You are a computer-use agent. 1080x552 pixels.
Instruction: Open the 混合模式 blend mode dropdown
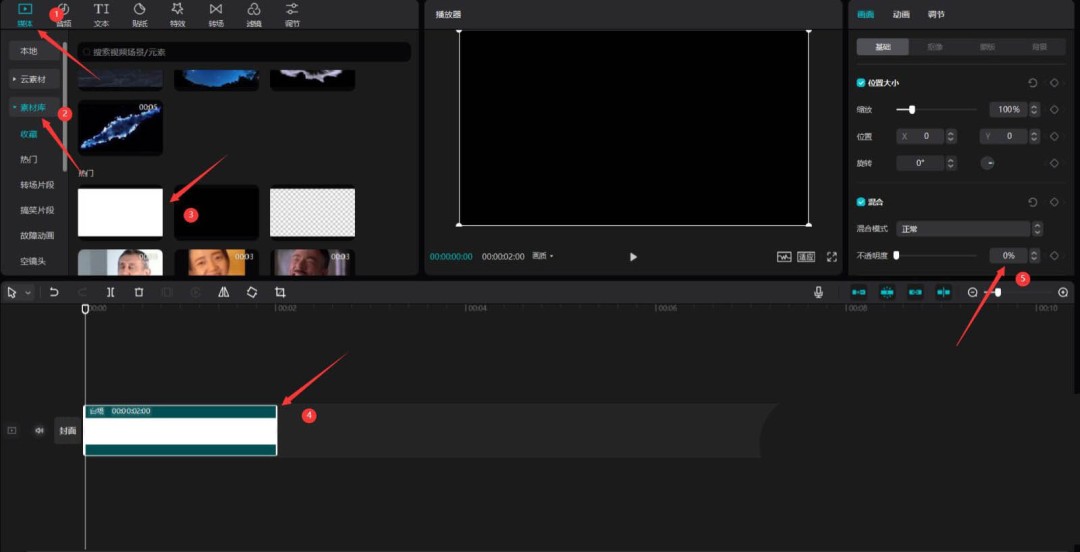pos(962,229)
